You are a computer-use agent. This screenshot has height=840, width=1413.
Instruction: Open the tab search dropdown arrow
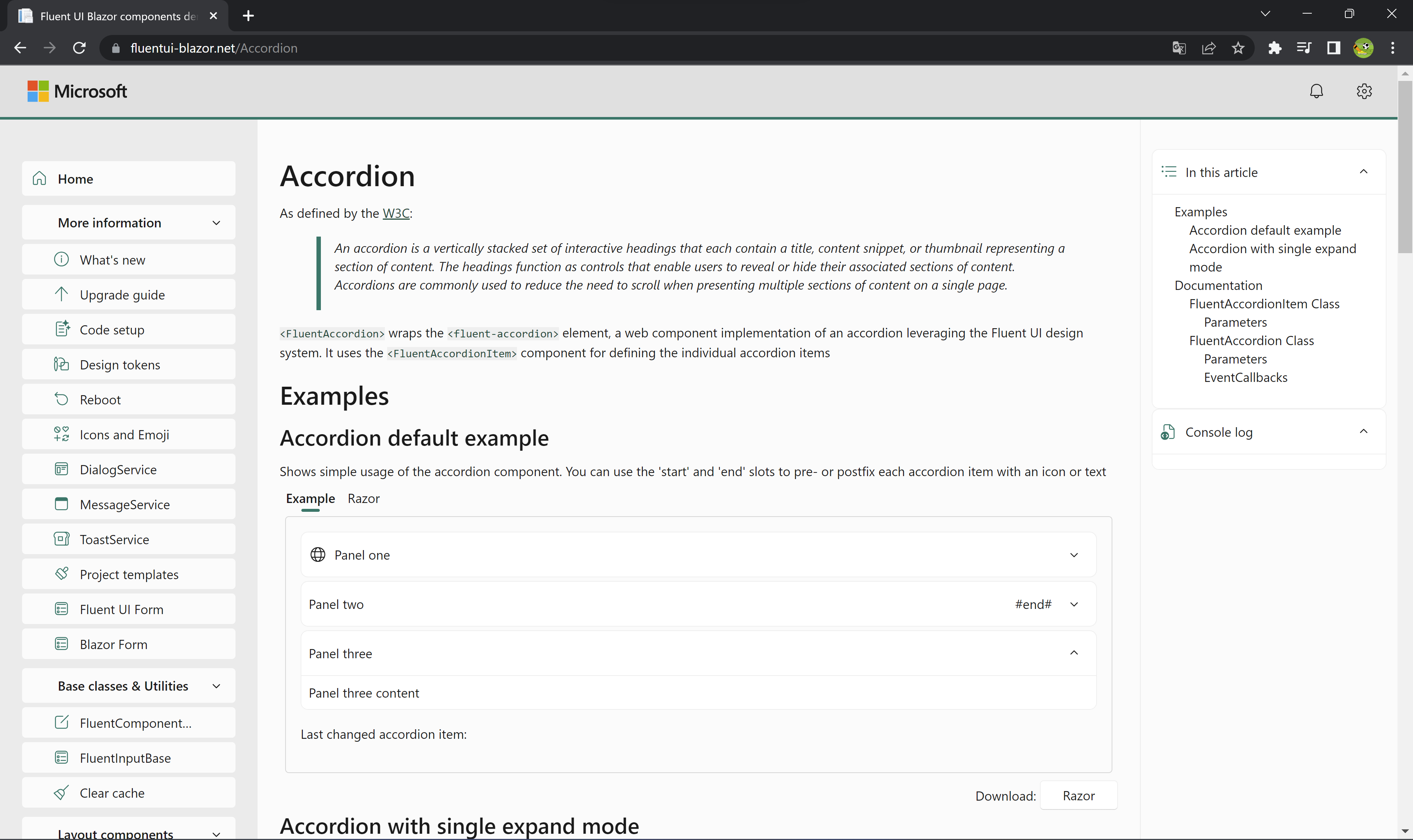(x=1265, y=14)
